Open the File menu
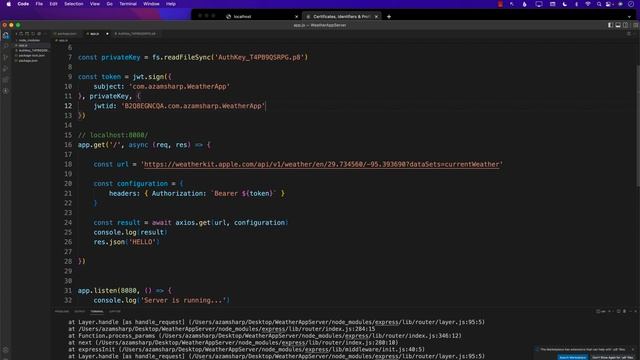640x360 pixels. pos(39,4)
